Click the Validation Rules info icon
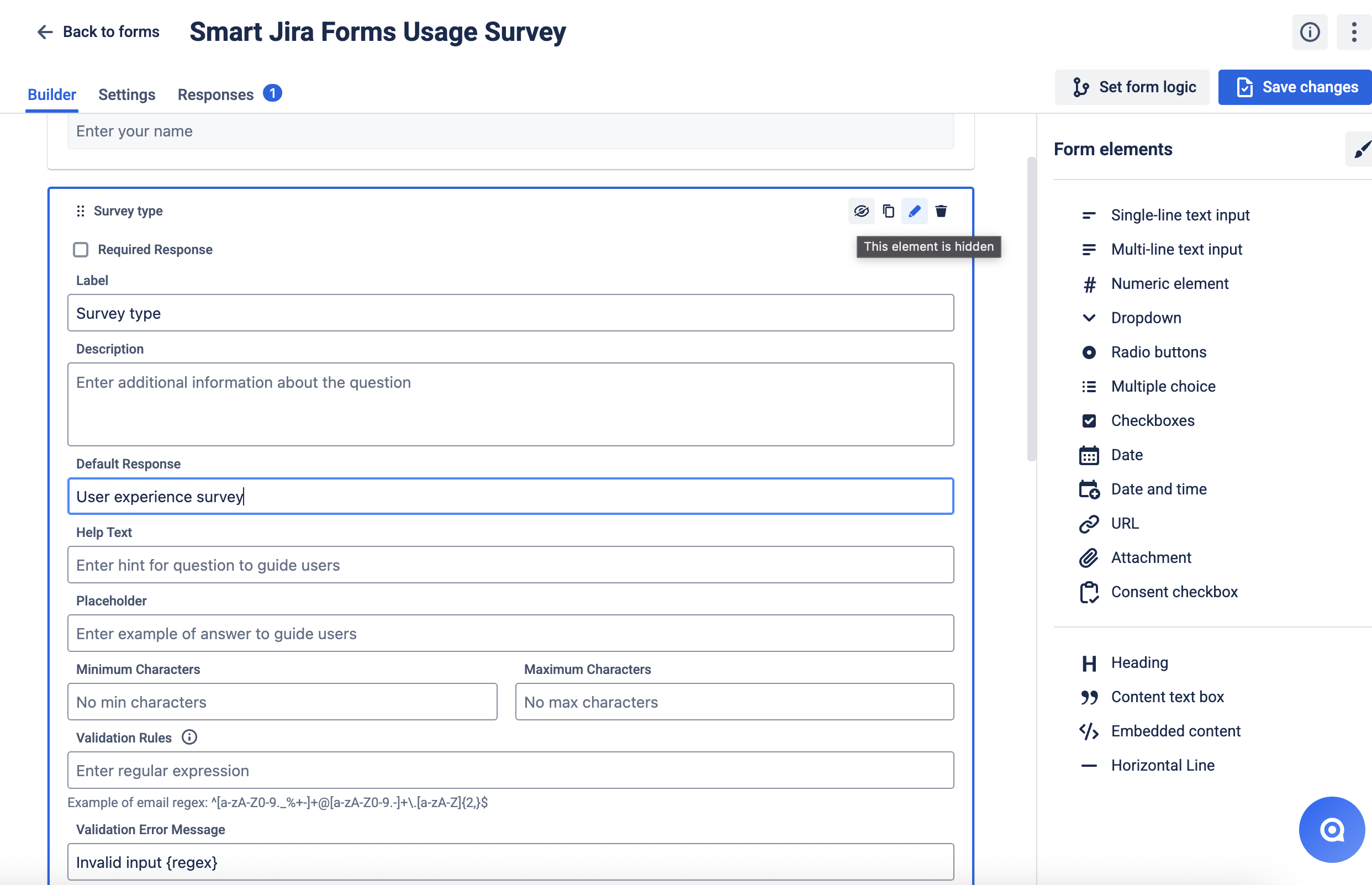The image size is (1372, 885). pos(189,737)
